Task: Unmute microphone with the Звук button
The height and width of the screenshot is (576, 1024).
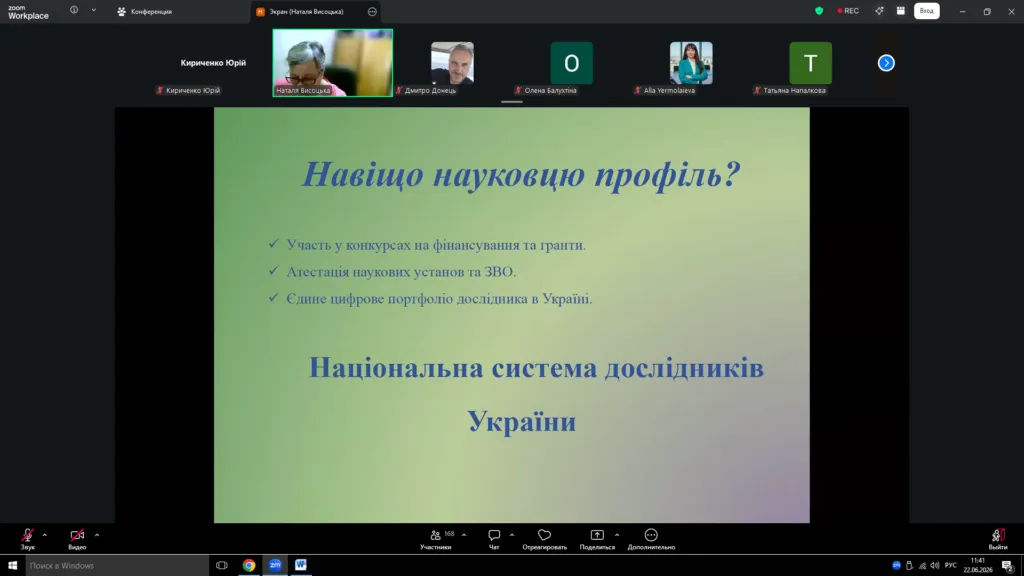Action: click(27, 539)
